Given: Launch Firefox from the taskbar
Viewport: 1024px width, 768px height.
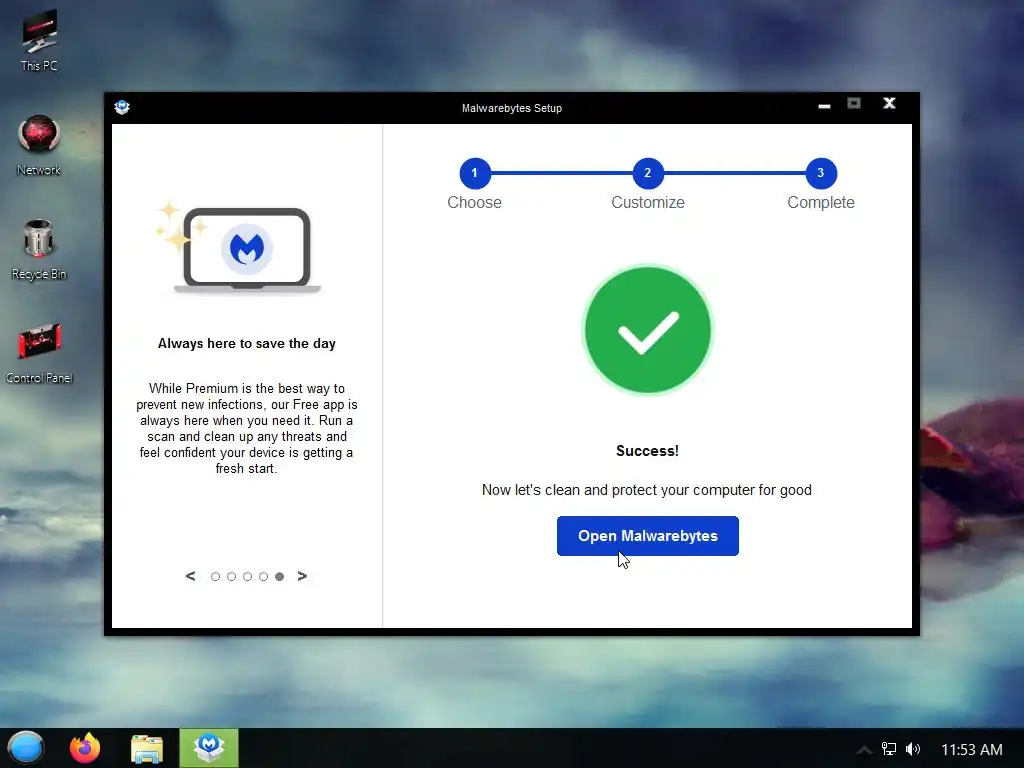Looking at the screenshot, I should 86,748.
